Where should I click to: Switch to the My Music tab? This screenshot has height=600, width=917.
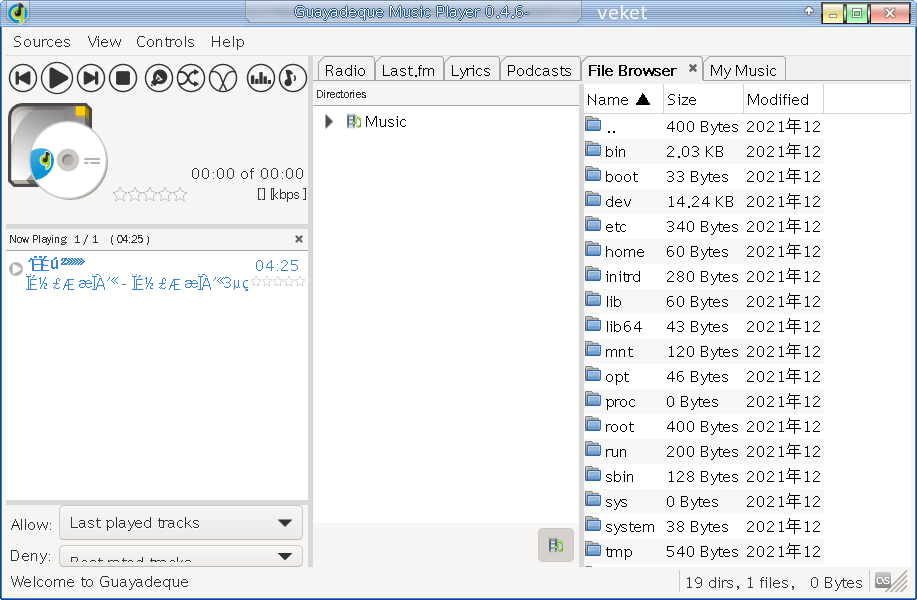(x=743, y=70)
